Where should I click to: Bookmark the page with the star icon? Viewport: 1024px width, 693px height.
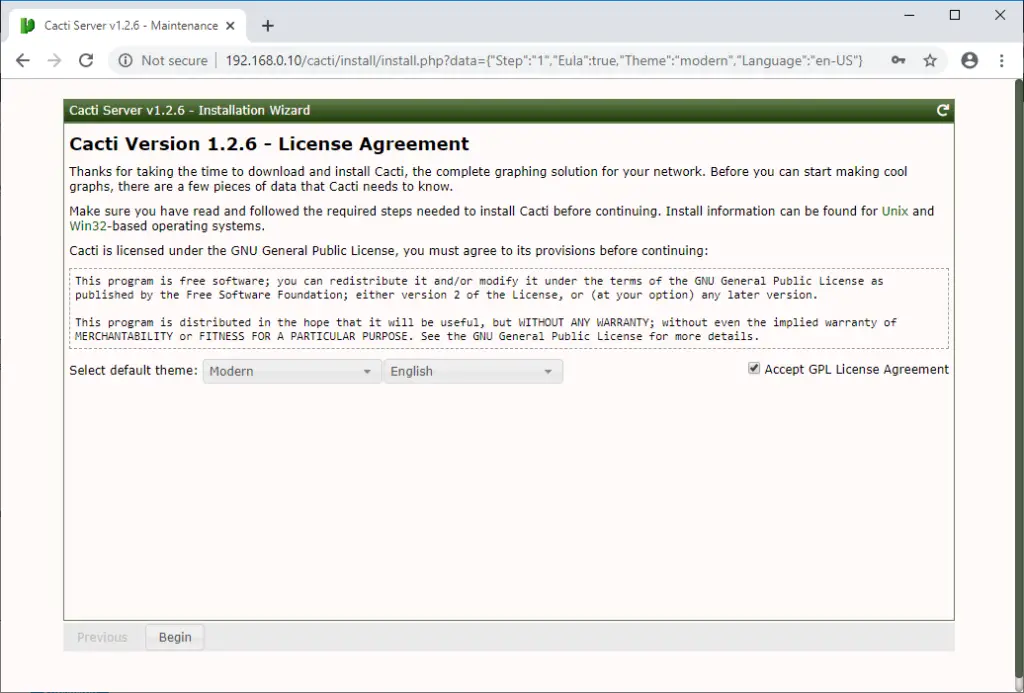tap(931, 60)
